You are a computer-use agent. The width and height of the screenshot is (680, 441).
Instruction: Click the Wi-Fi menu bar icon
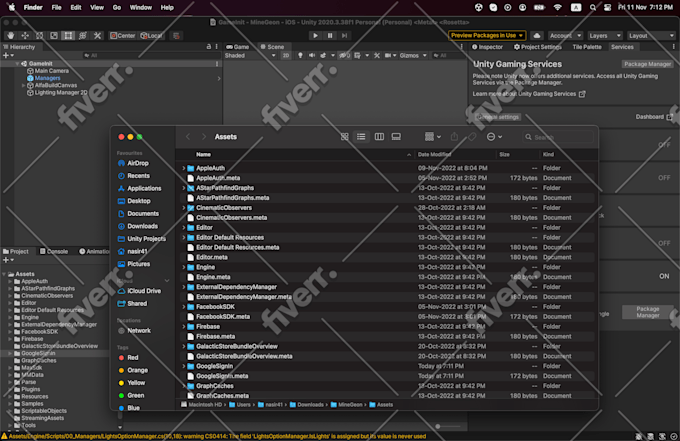click(558, 7)
